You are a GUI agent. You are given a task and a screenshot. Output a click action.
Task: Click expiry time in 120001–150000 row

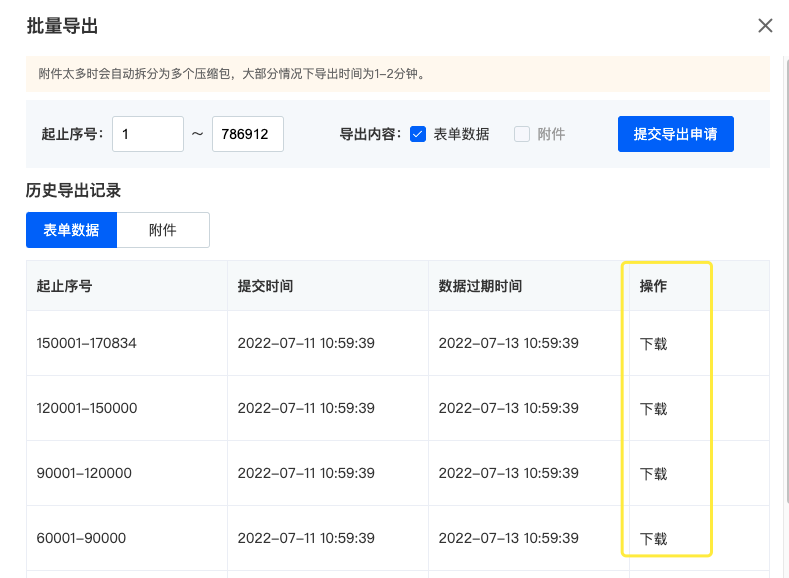508,408
